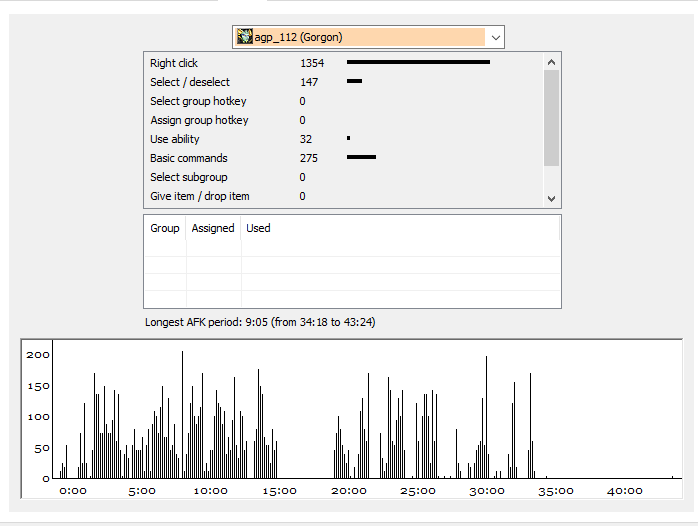The width and height of the screenshot is (698, 526).
Task: Select the Select / deselect row
Action: (x=343, y=82)
